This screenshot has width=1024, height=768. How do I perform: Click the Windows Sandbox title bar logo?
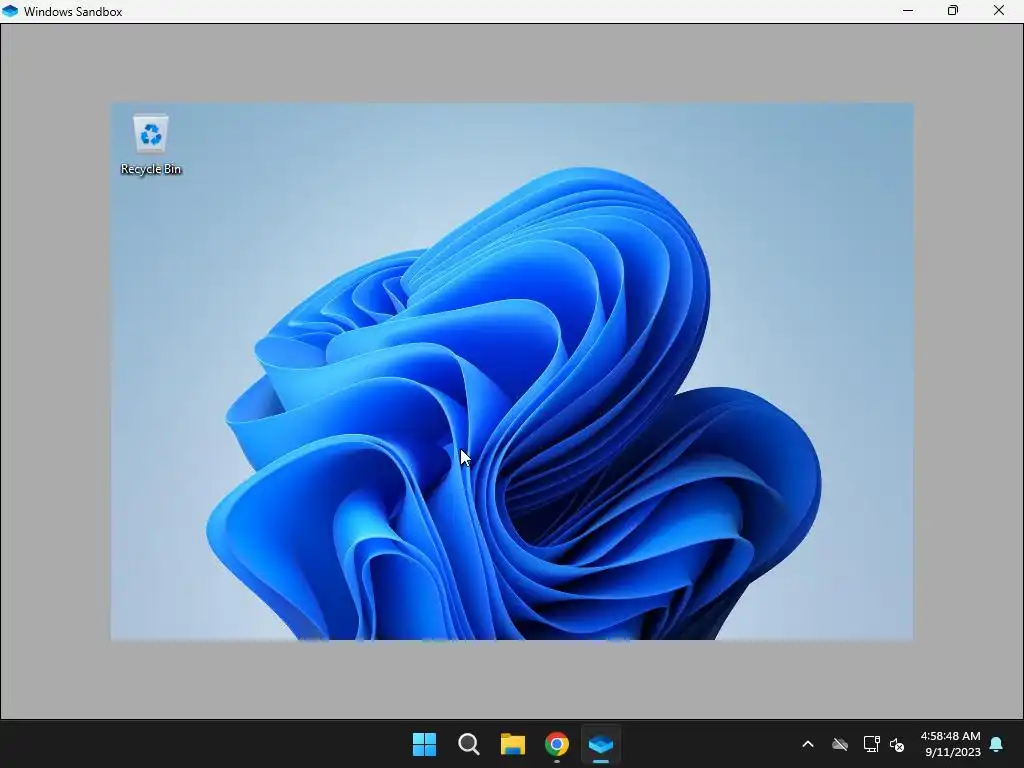coord(10,11)
